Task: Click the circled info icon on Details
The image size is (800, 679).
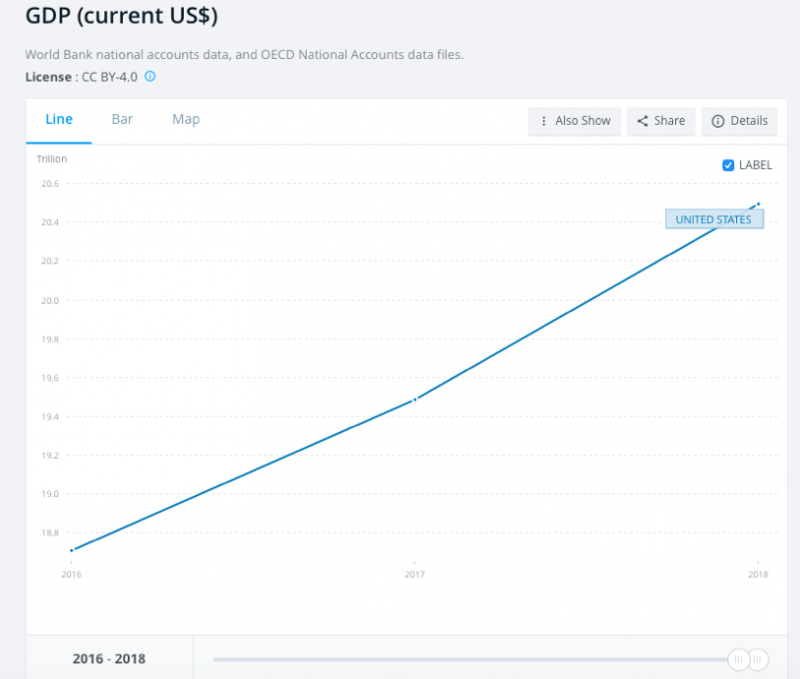Action: tap(717, 121)
